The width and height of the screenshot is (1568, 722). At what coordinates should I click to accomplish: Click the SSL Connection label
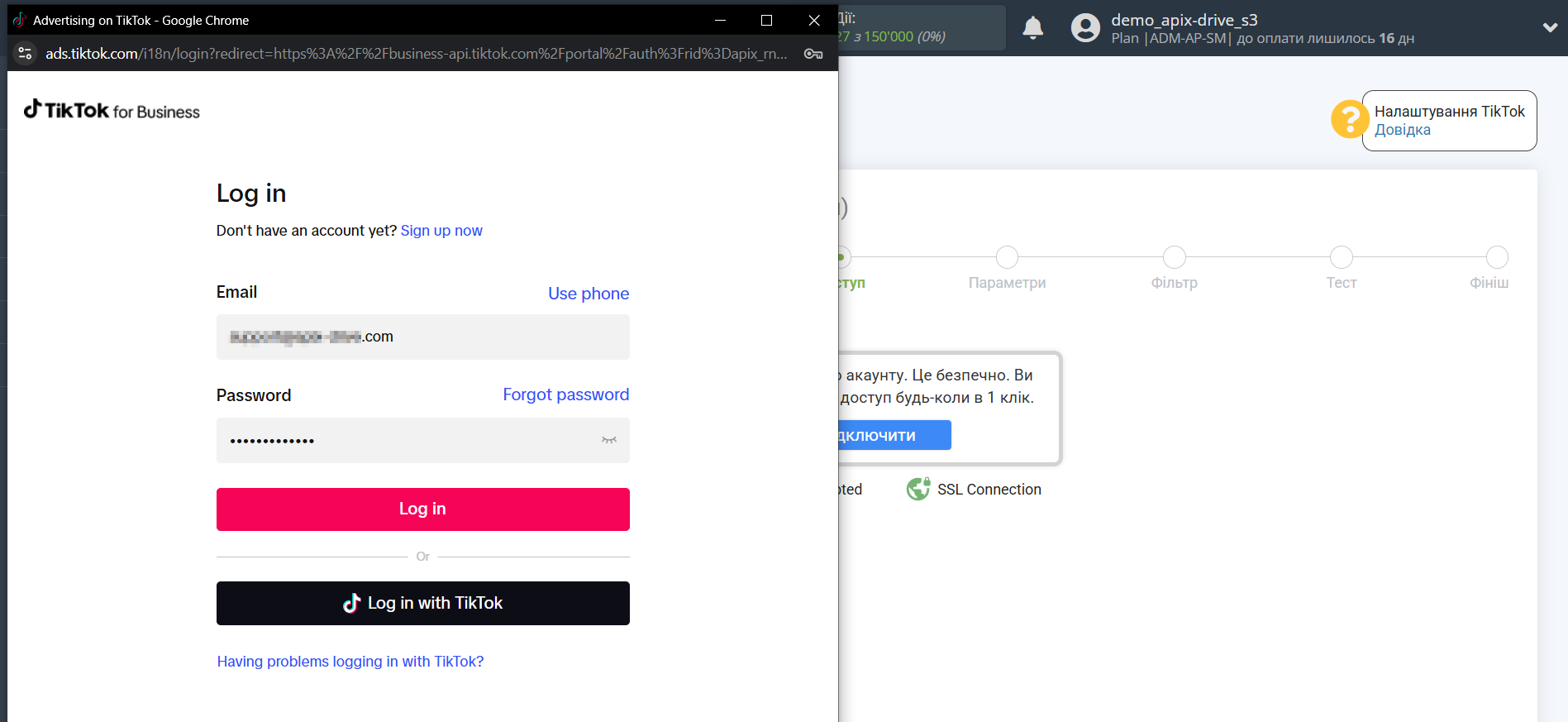click(989, 490)
